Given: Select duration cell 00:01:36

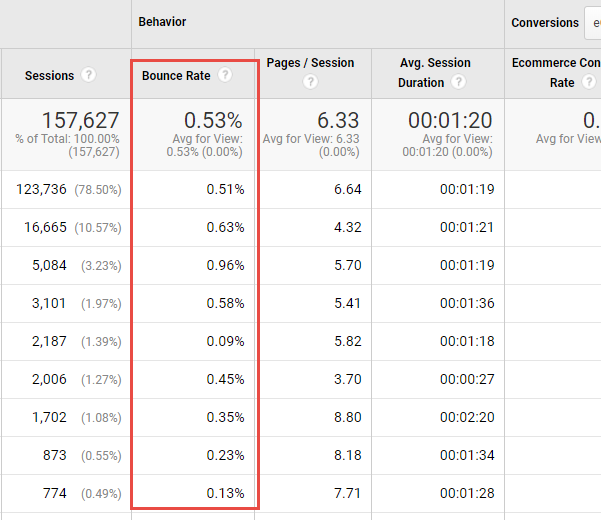Looking at the screenshot, I should point(467,303).
